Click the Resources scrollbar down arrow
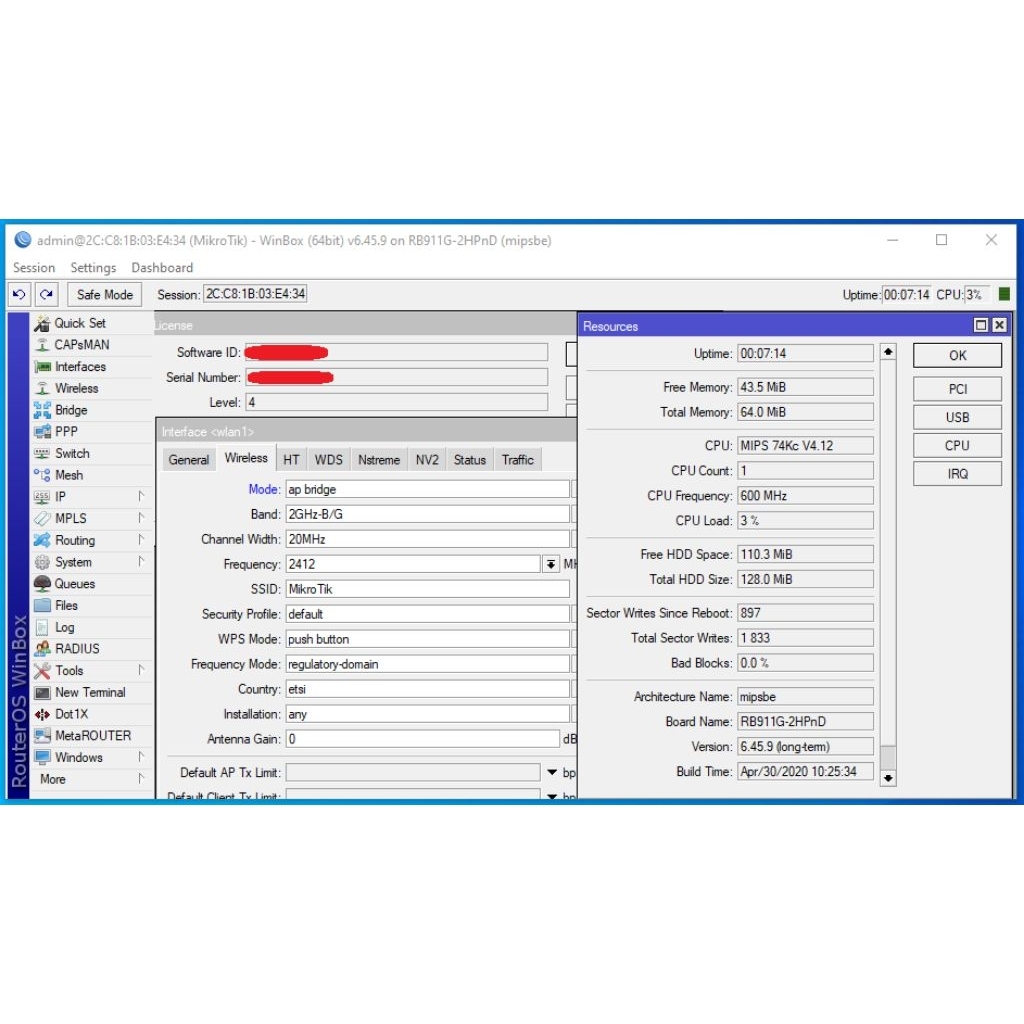 click(x=888, y=778)
